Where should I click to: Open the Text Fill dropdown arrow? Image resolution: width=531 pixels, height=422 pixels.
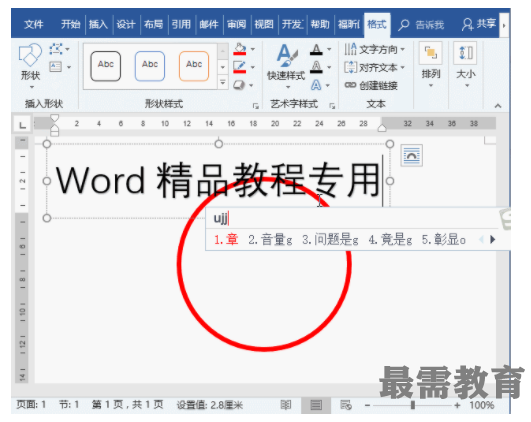[329, 49]
